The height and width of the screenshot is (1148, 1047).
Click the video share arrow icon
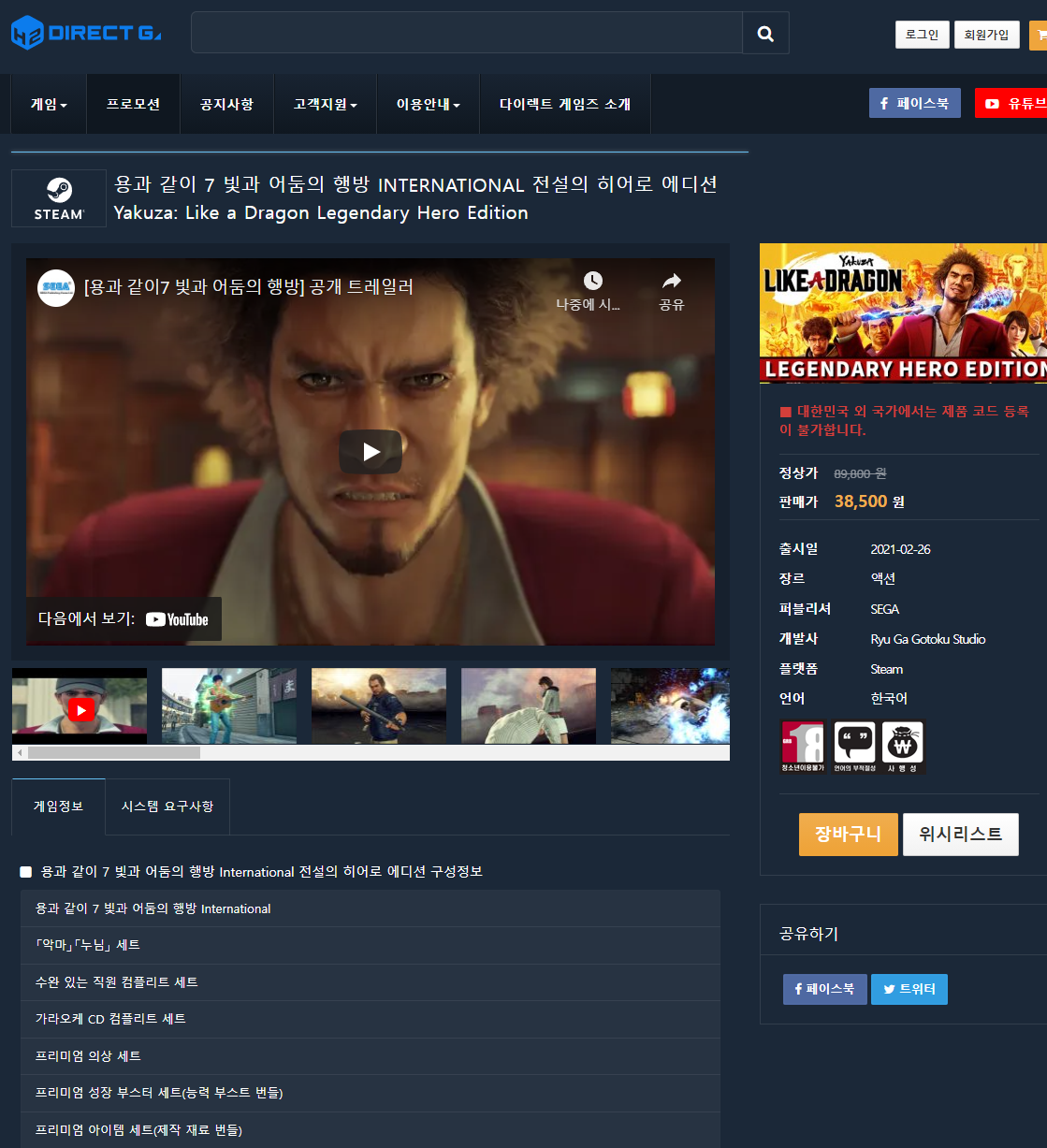coord(671,281)
